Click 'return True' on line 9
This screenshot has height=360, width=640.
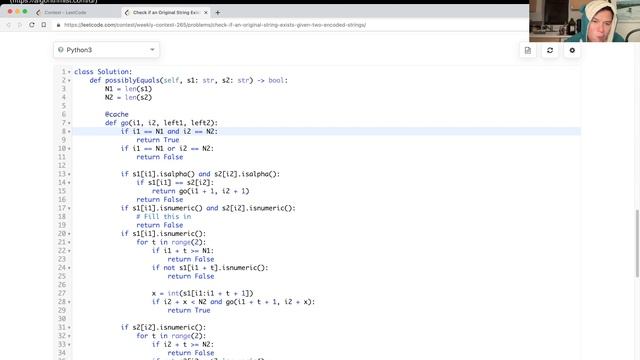158,140
